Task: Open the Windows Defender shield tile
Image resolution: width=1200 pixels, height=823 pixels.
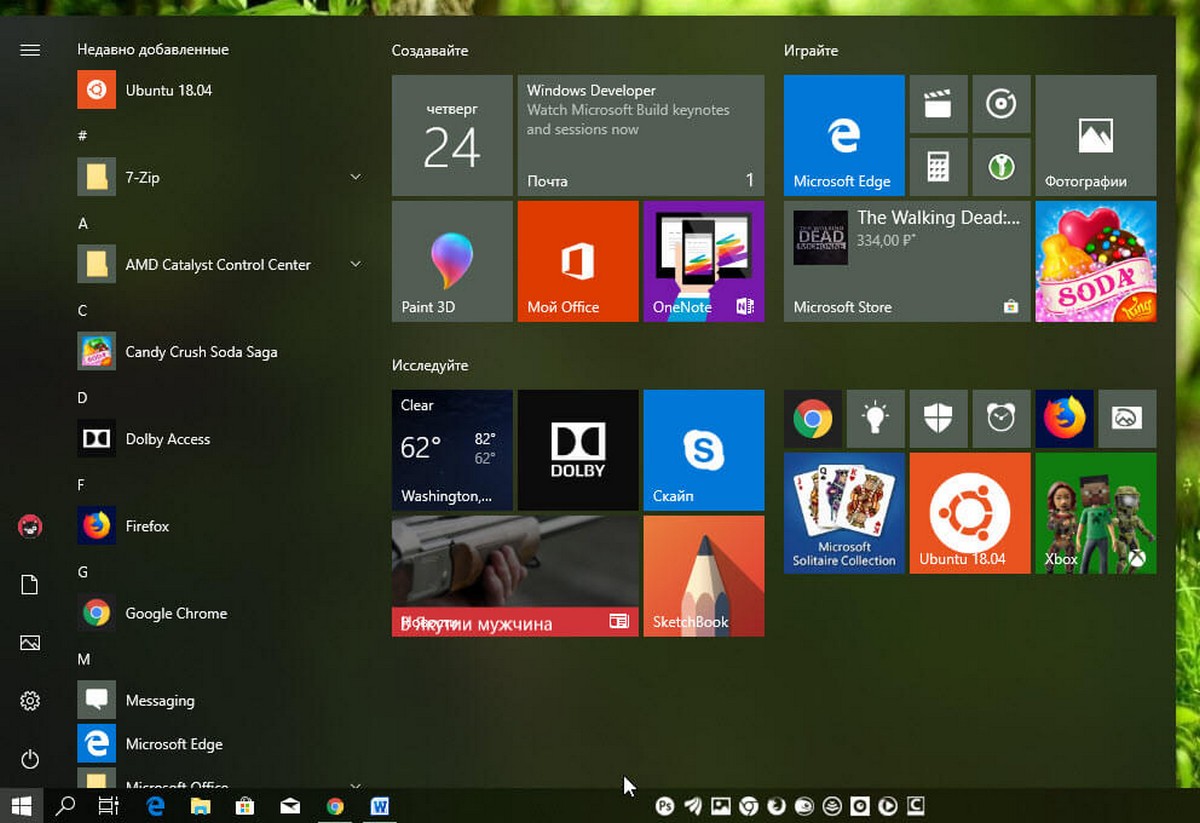Action: click(x=938, y=419)
